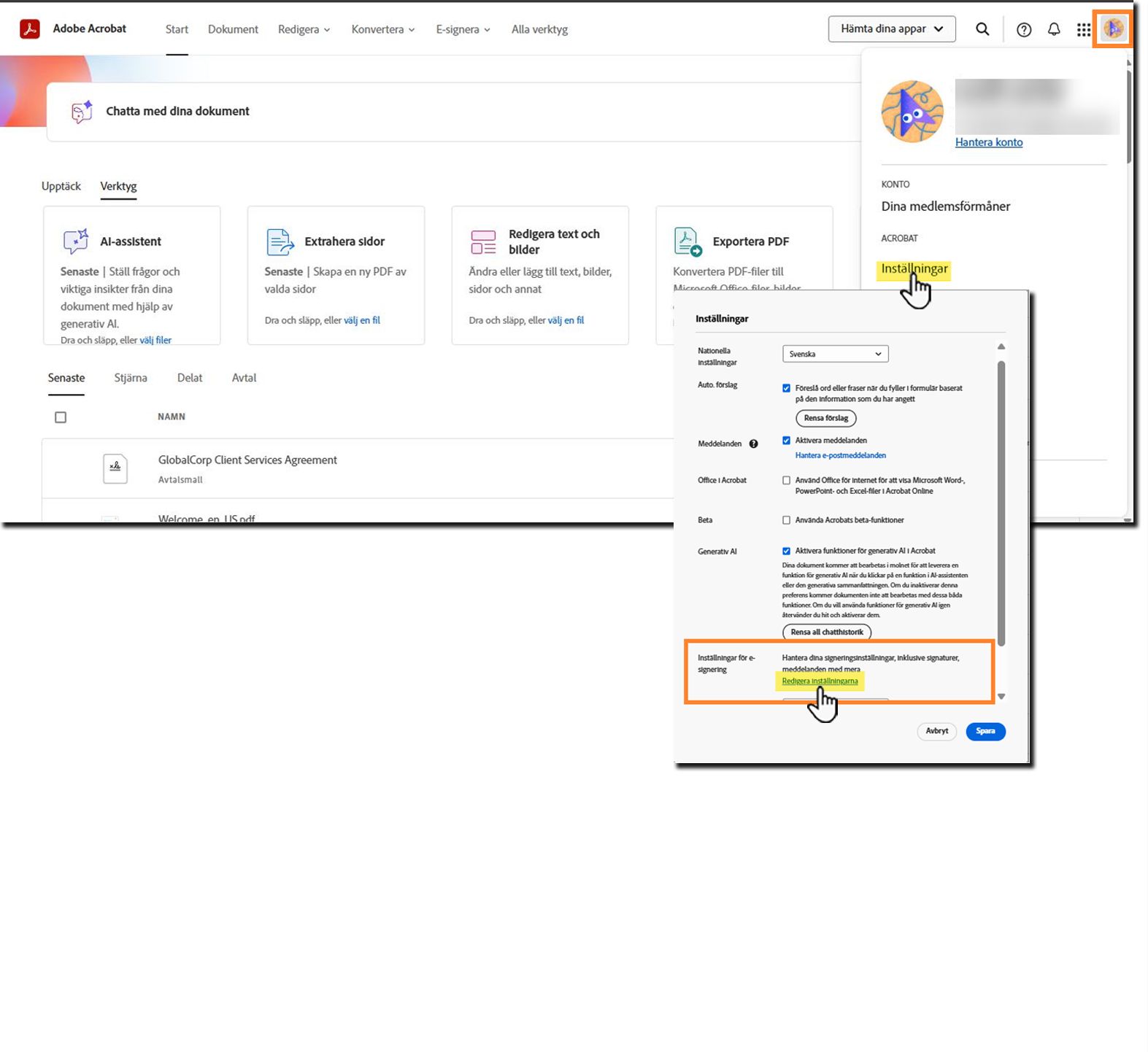Click the large profile avatar in account panel
This screenshot has height=1052, width=1148.
pos(912,112)
